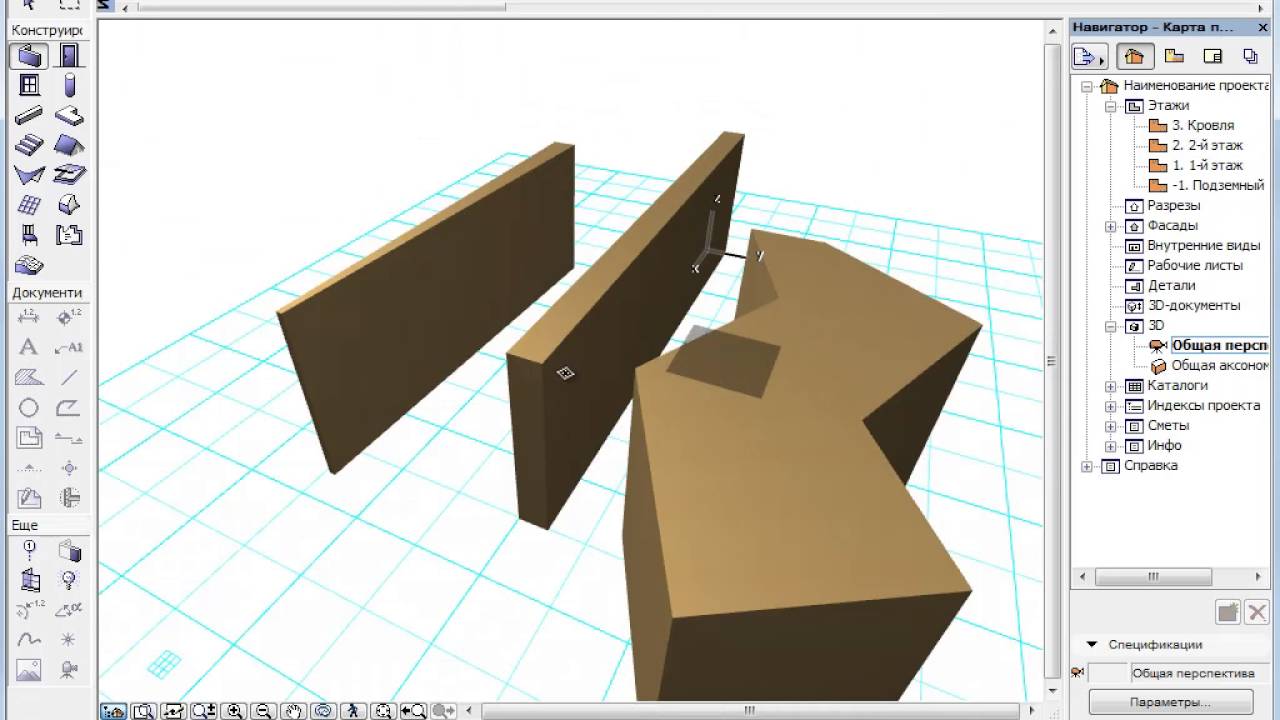The height and width of the screenshot is (720, 1280).
Task: Select the Fill hatch tool
Action: [29, 377]
